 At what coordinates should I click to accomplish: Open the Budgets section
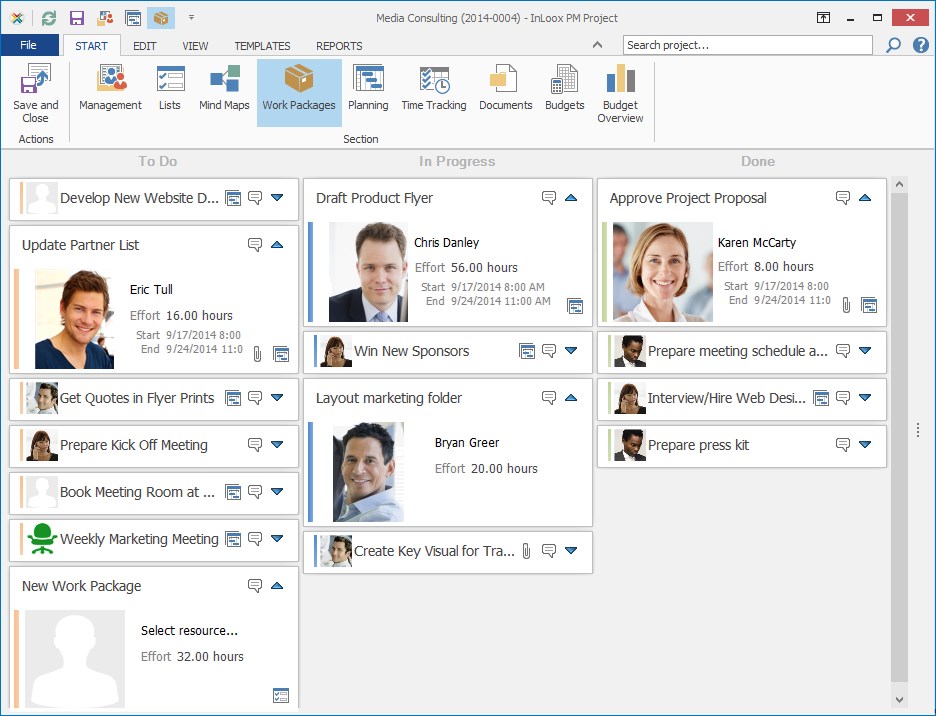(565, 87)
